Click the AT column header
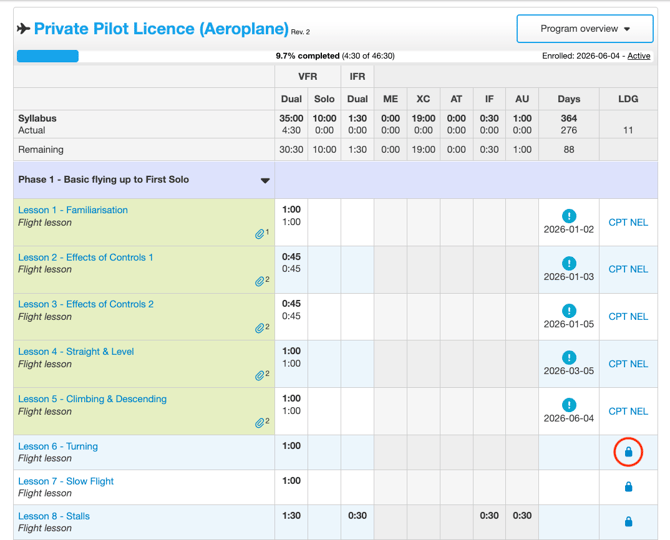670x540 pixels. point(456,99)
